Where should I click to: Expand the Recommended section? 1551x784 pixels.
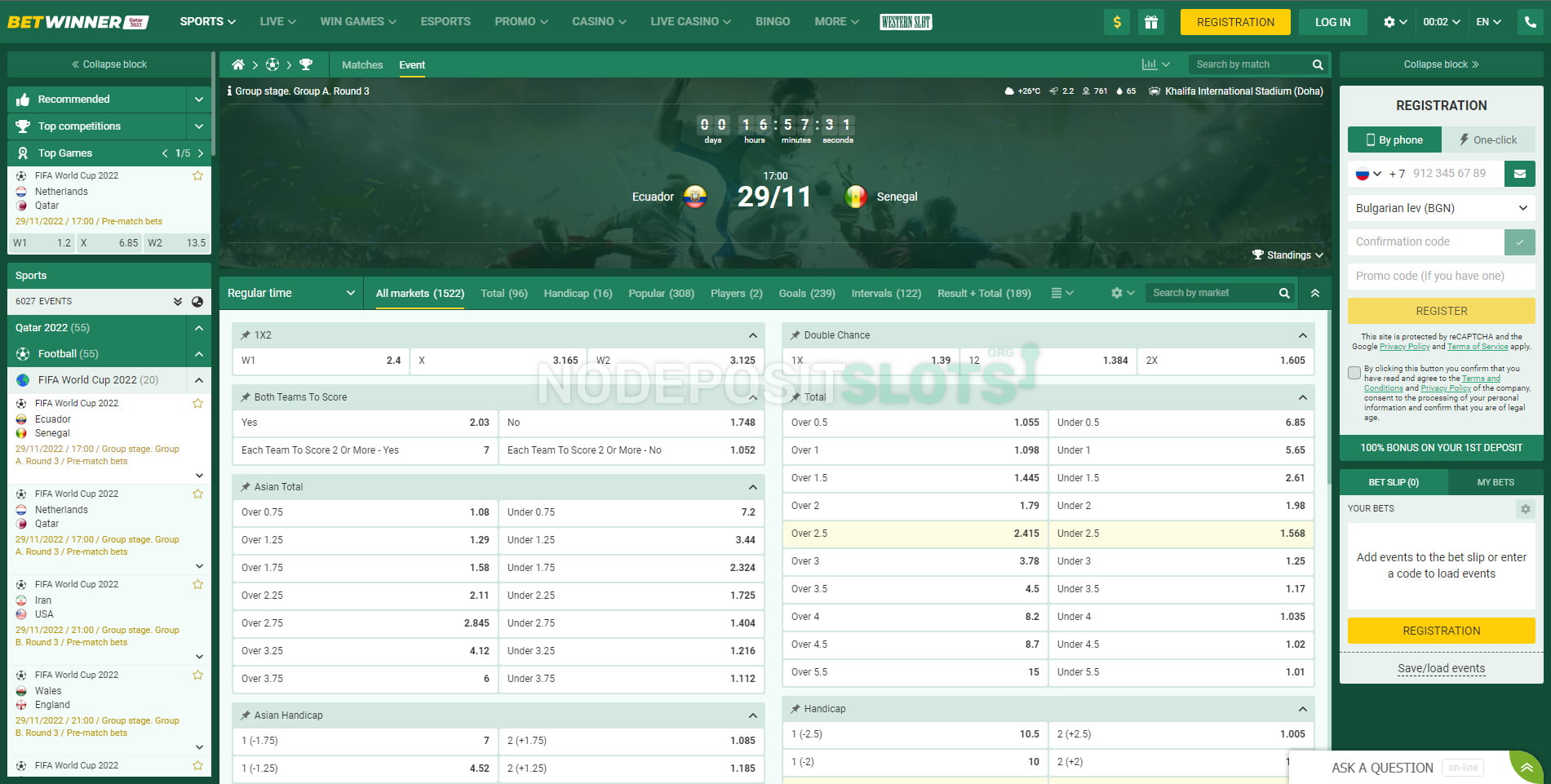pos(199,100)
